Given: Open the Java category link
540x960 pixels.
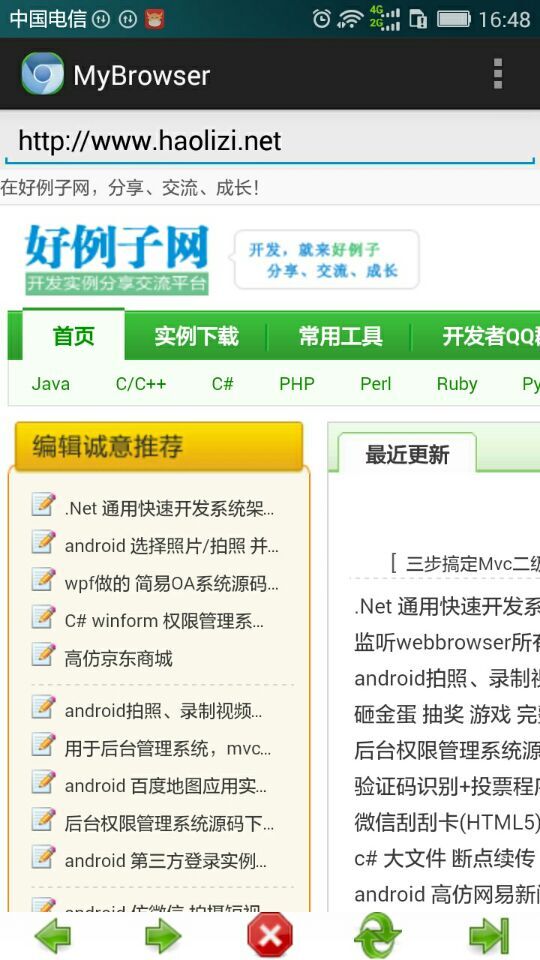Looking at the screenshot, I should 51,384.
